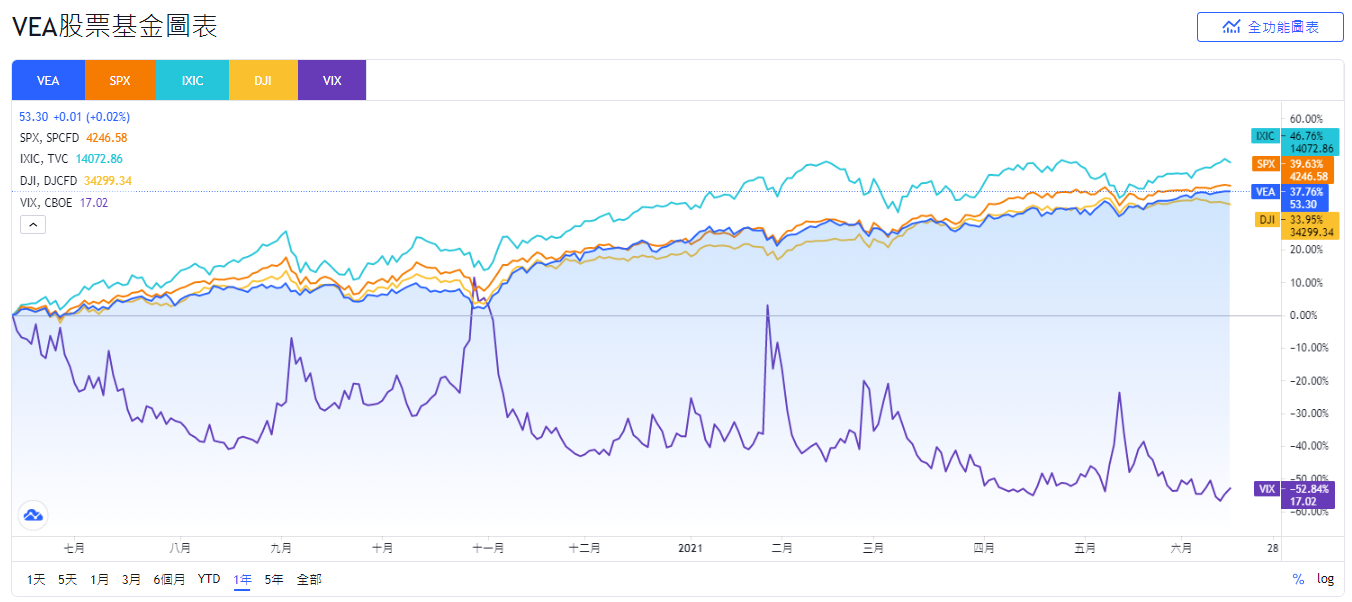Set time range to 1月
The image size is (1352, 602).
[100, 579]
